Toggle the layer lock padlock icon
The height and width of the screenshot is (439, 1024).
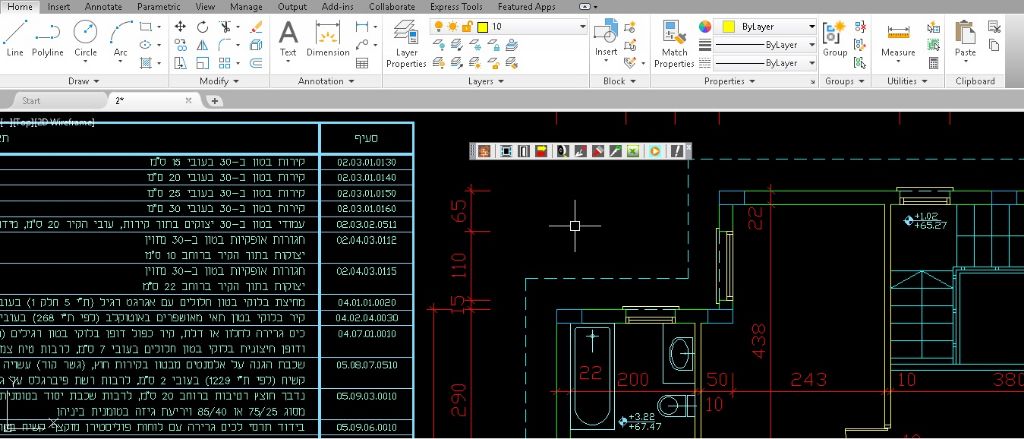click(x=466, y=27)
